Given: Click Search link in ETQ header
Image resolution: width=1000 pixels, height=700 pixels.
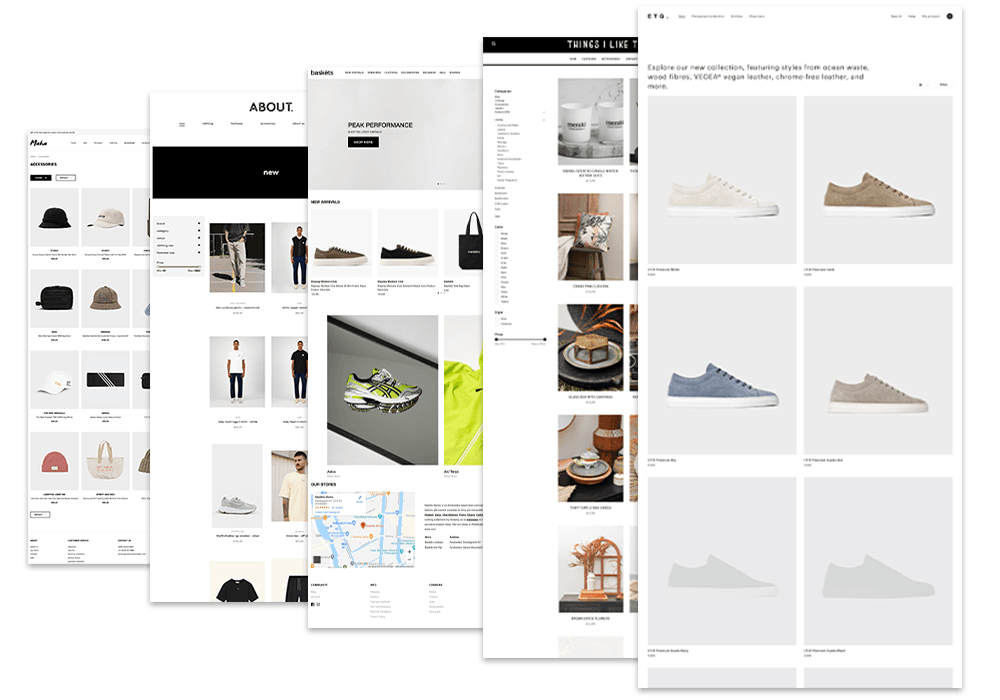Looking at the screenshot, I should (x=896, y=17).
